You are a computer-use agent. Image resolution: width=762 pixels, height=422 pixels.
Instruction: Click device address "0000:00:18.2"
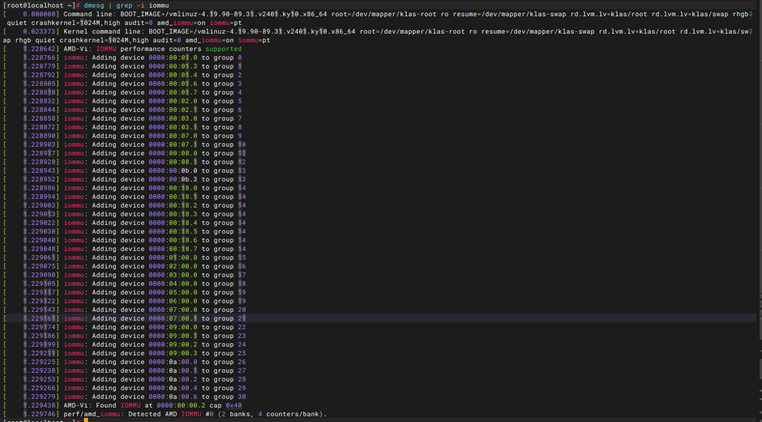click(x=173, y=206)
